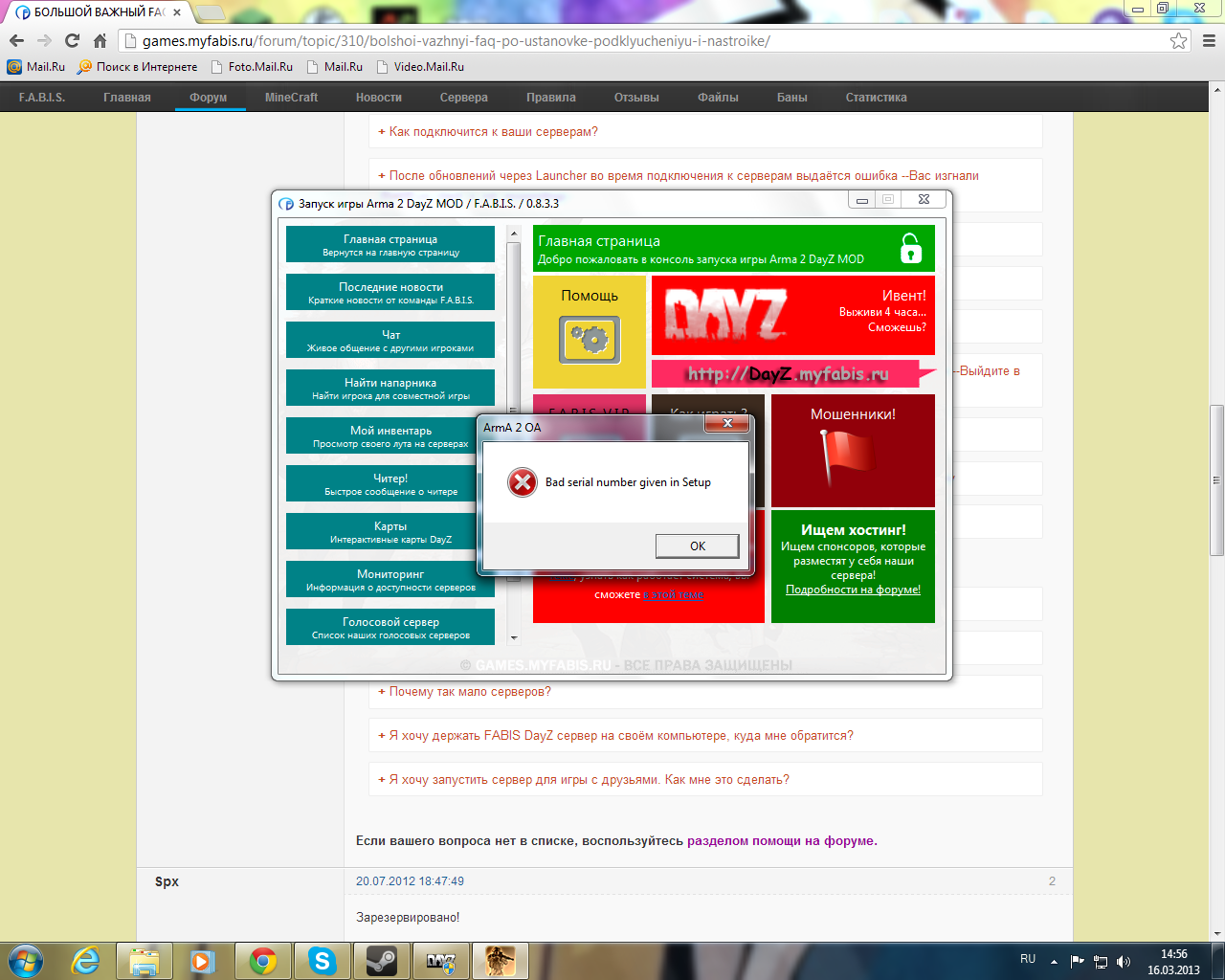Image resolution: width=1225 pixels, height=980 pixels.
Task: Close the БОЛЬШОЙ ВАЖНЫЙ FAQ browser tab
Action: pos(177,12)
